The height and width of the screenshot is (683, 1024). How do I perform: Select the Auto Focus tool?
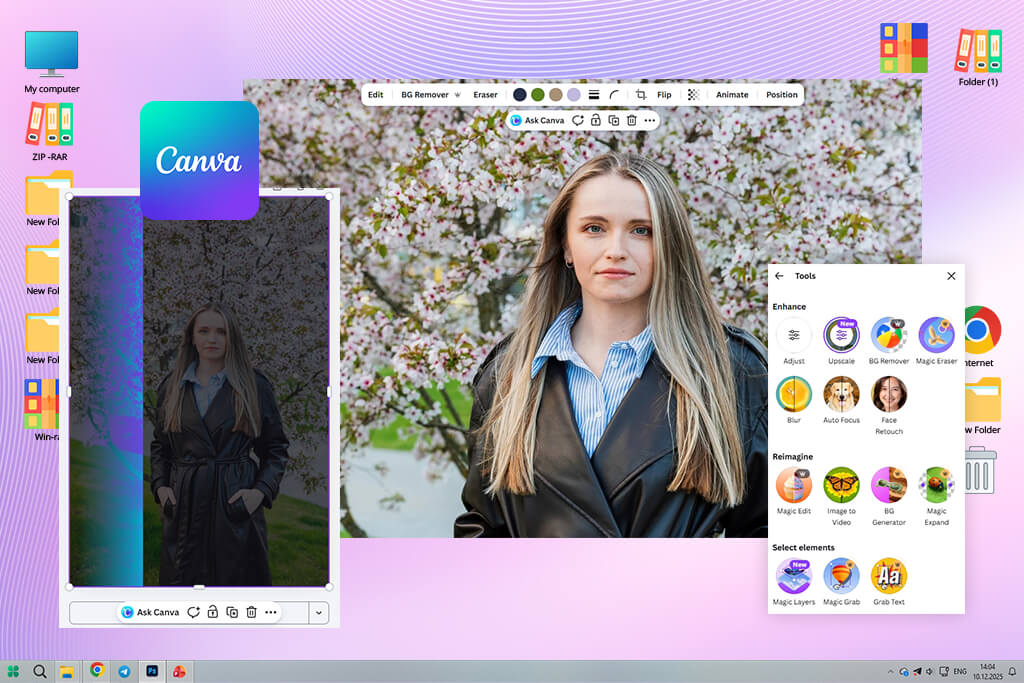(841, 394)
